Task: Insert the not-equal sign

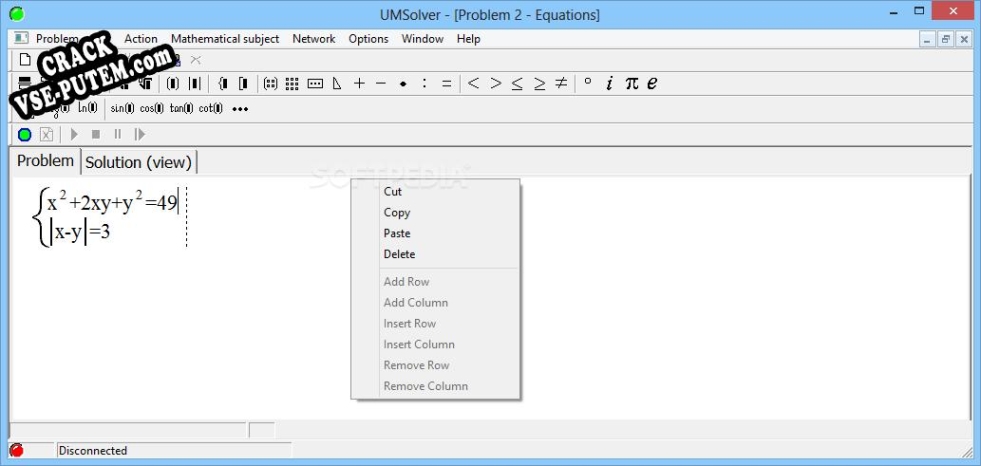Action: click(x=561, y=83)
